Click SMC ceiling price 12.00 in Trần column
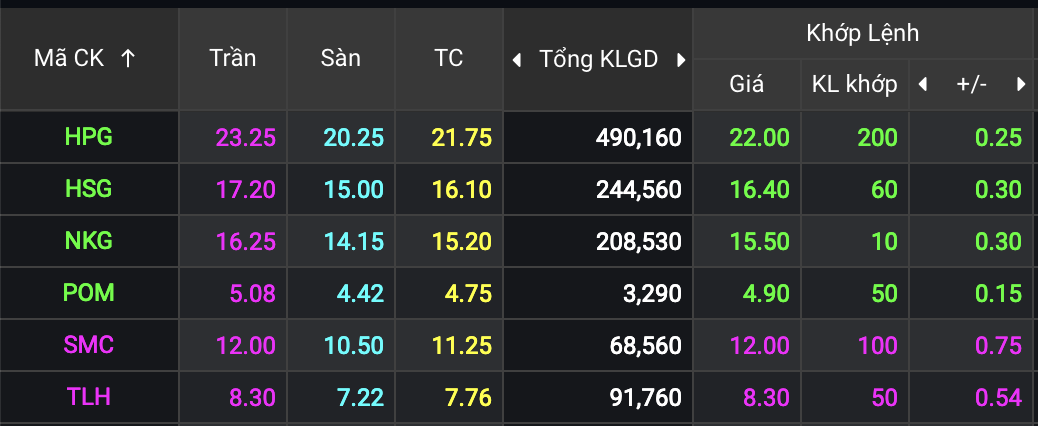The width and height of the screenshot is (1038, 426). (245, 346)
